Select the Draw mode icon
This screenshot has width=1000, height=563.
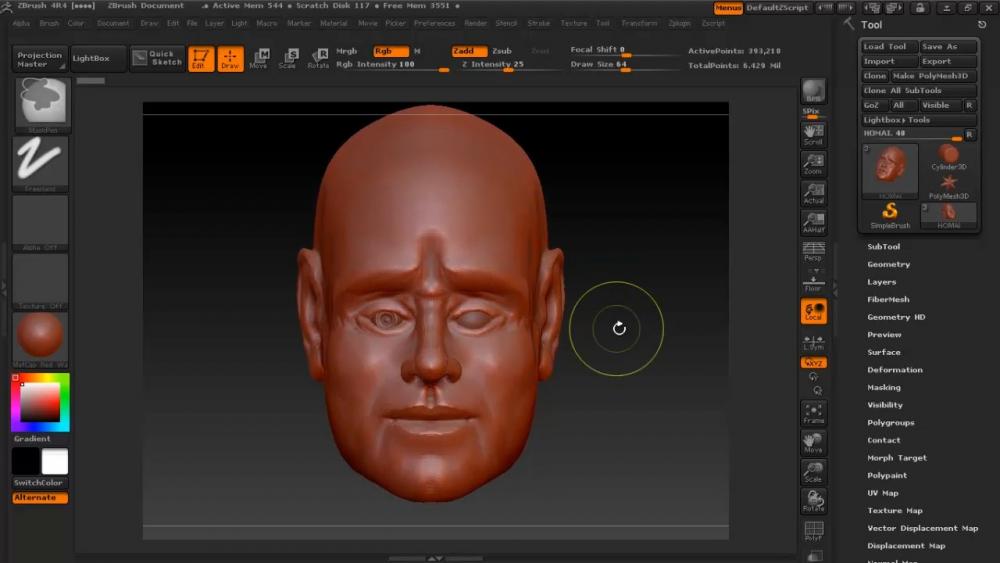[230, 59]
